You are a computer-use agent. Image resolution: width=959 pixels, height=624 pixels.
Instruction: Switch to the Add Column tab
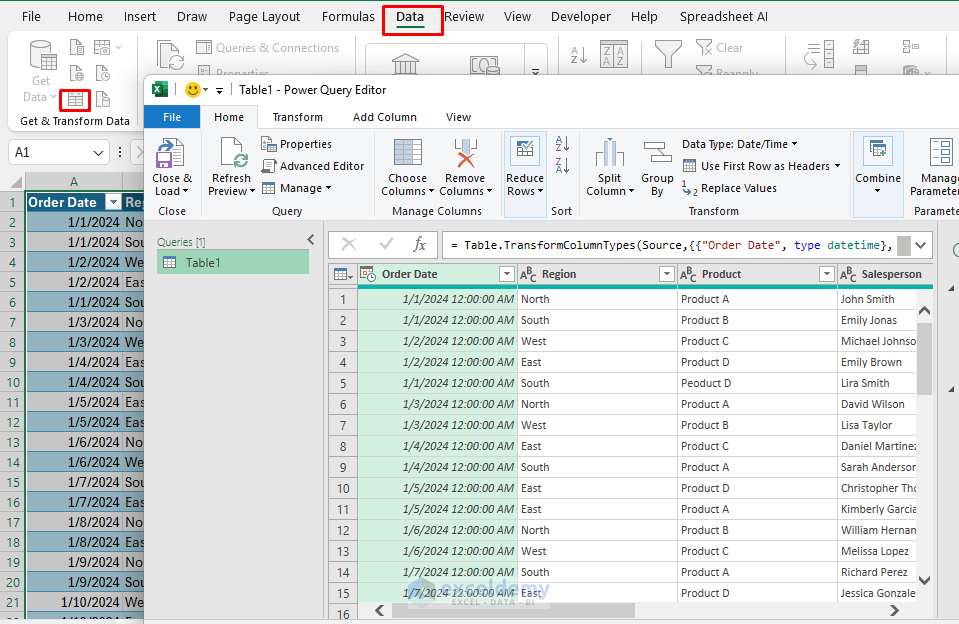[385, 117]
